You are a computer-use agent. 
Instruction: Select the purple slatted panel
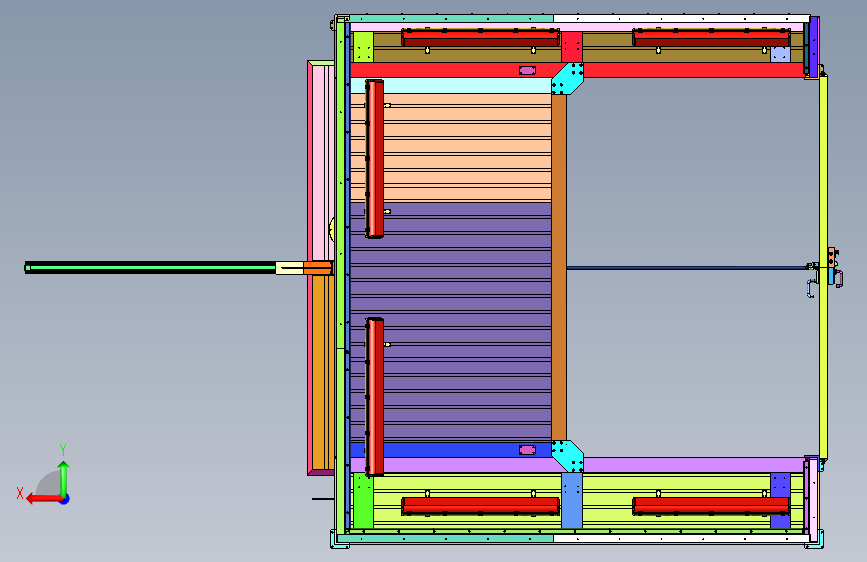coord(451,322)
